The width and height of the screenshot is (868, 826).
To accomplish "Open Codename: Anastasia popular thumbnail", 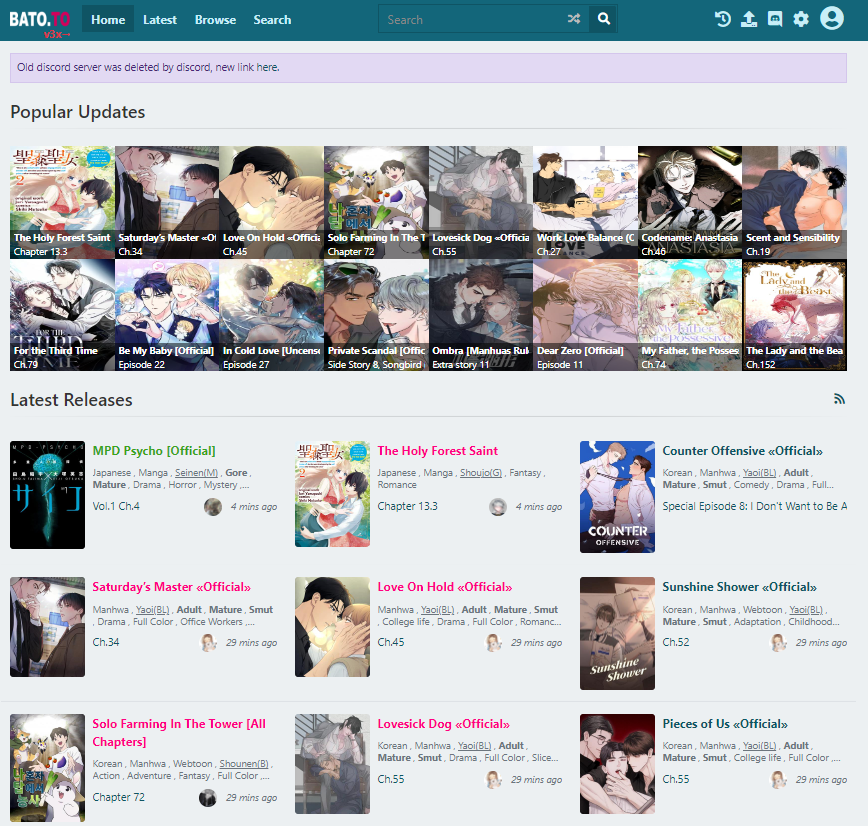I will click(690, 202).
